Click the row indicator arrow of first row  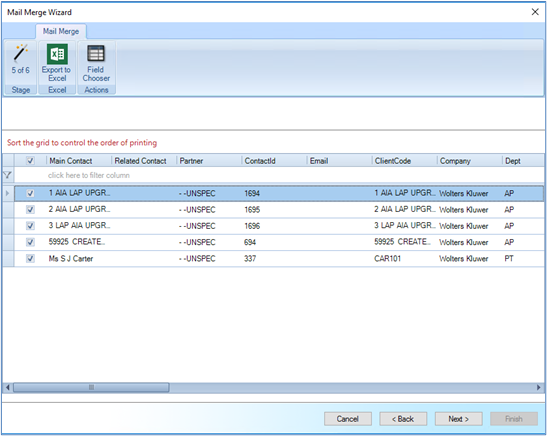pos(8,193)
